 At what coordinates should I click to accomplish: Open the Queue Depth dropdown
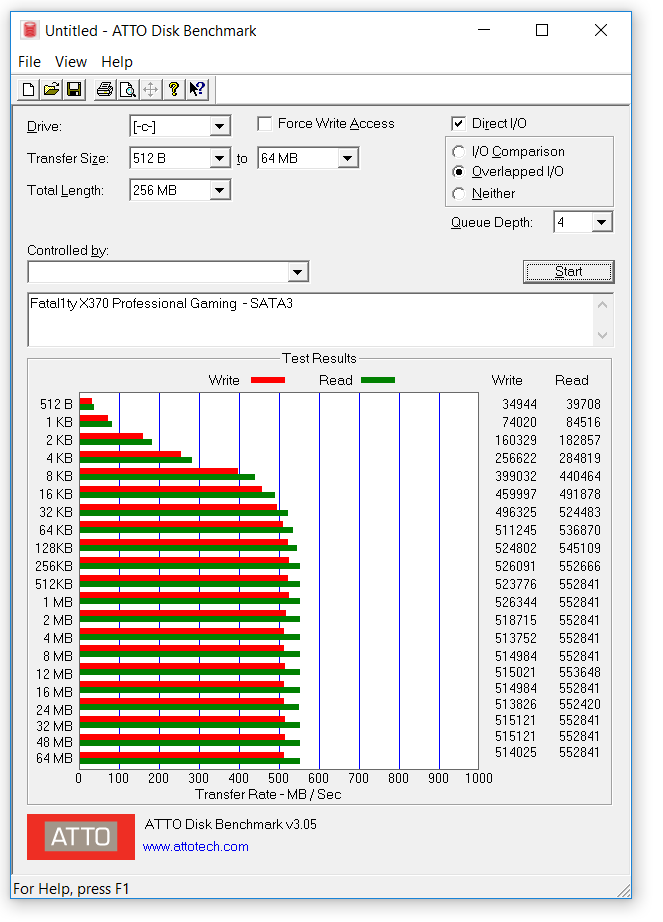click(601, 222)
